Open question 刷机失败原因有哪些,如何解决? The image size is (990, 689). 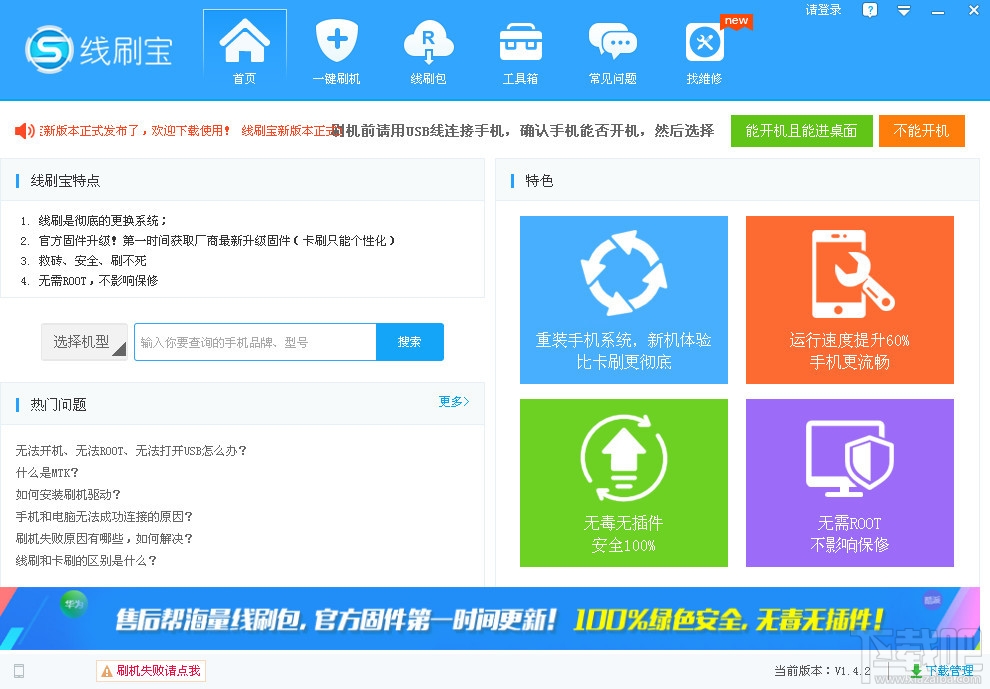[104, 539]
